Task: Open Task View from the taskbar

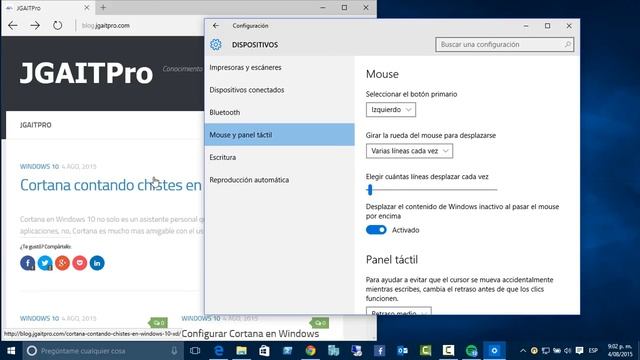Action: click(195, 351)
